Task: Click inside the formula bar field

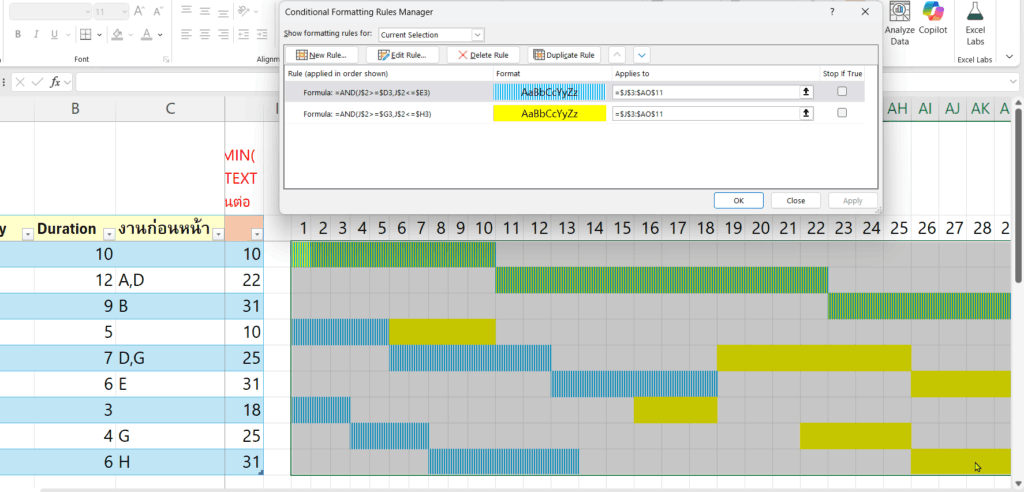Action: [x=178, y=82]
